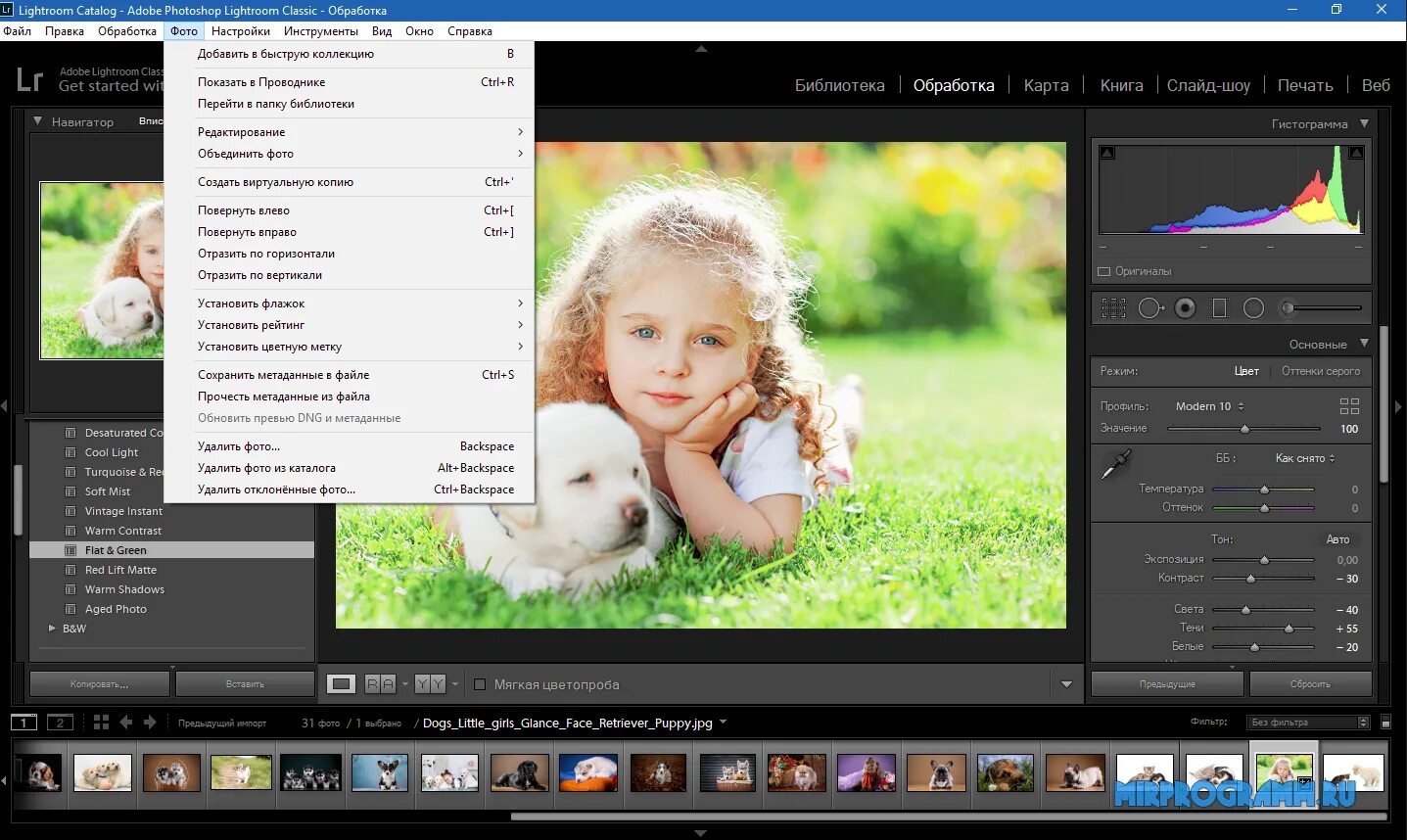The image size is (1407, 840).
Task: Enable the Мягкая цветопроба checkbox
Action: (x=480, y=684)
